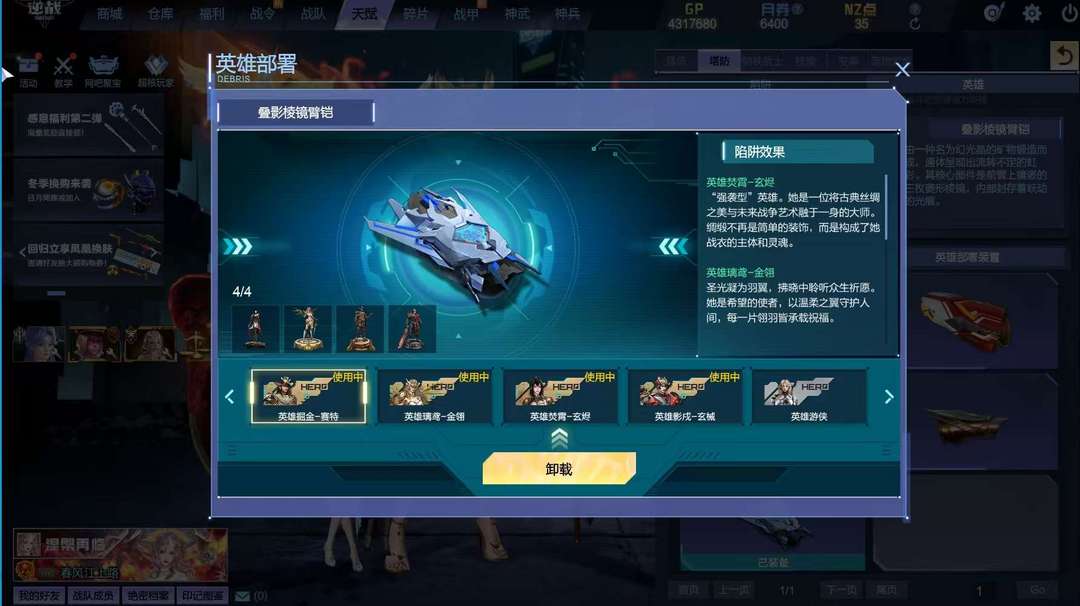Viewport: 1080px width, 606px height.
Task: Click the refresh icon under currency display
Action: 915,23
